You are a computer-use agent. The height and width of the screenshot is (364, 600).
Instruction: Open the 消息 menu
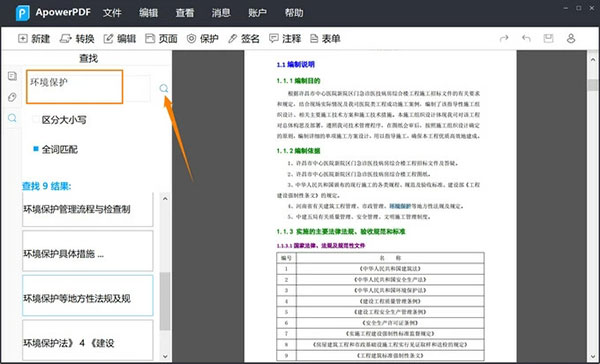(x=221, y=13)
